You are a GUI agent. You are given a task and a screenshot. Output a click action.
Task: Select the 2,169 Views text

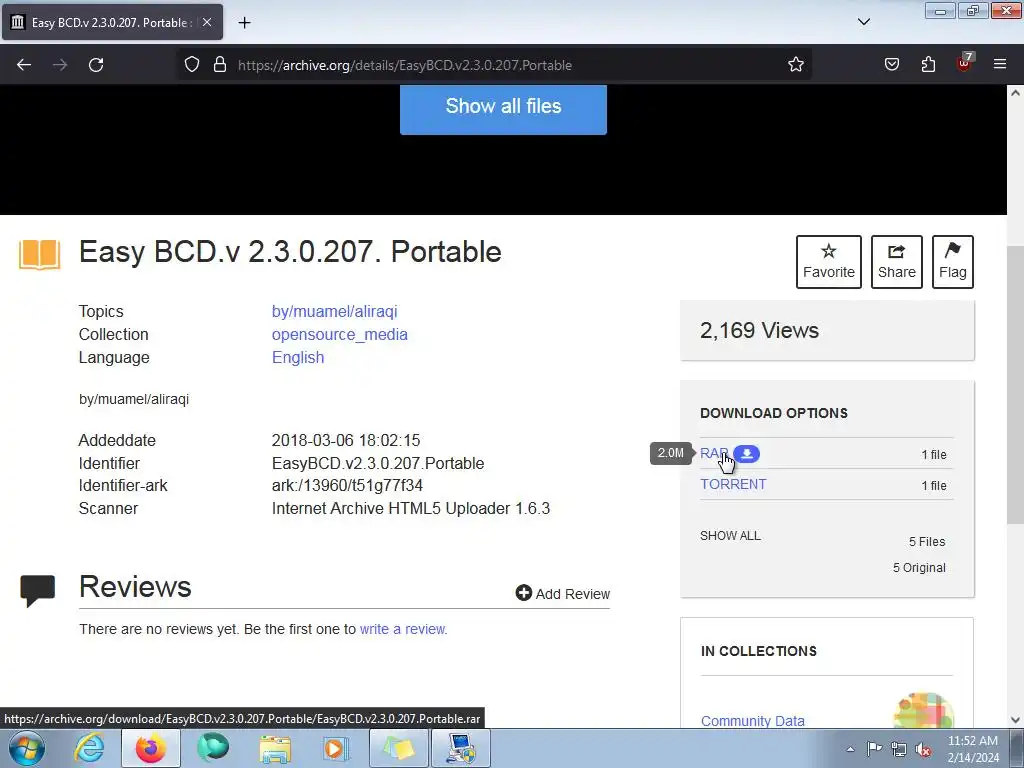pos(759,330)
